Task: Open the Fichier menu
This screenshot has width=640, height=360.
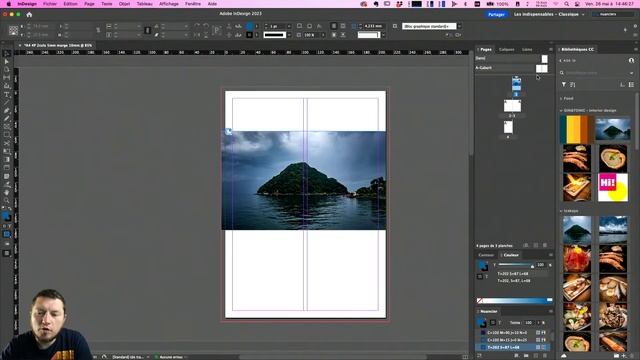Action: click(50, 4)
